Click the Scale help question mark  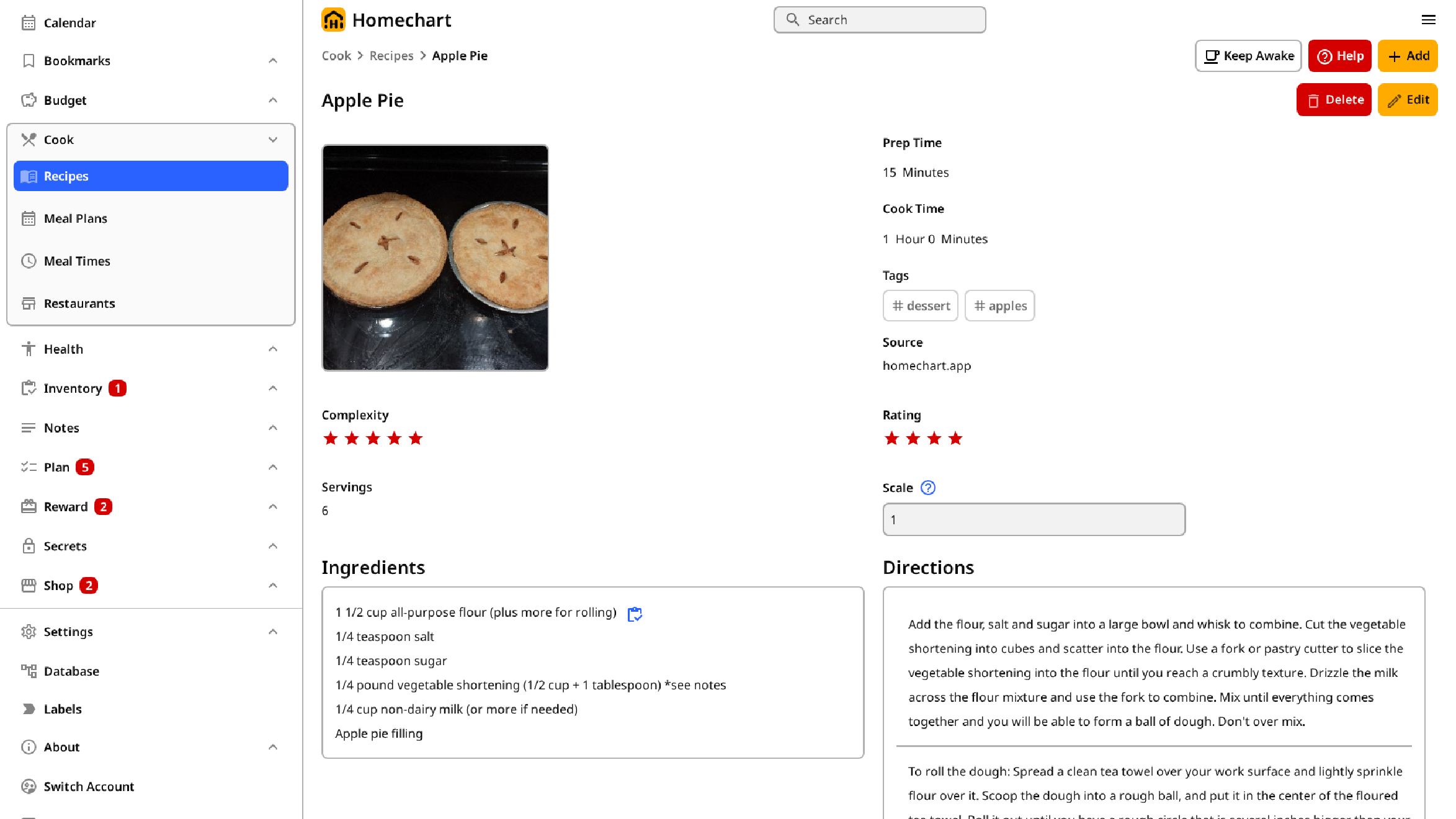click(927, 488)
